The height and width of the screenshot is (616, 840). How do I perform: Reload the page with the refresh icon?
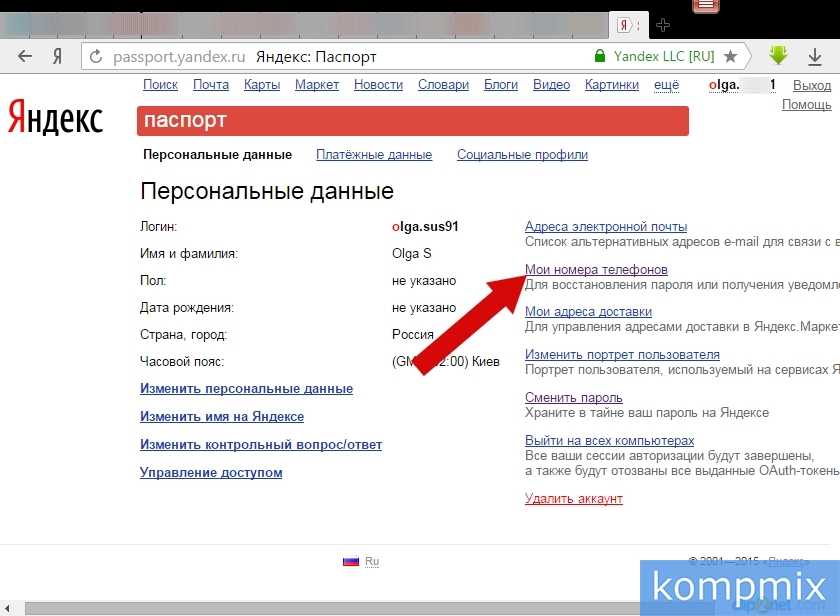pyautogui.click(x=96, y=56)
